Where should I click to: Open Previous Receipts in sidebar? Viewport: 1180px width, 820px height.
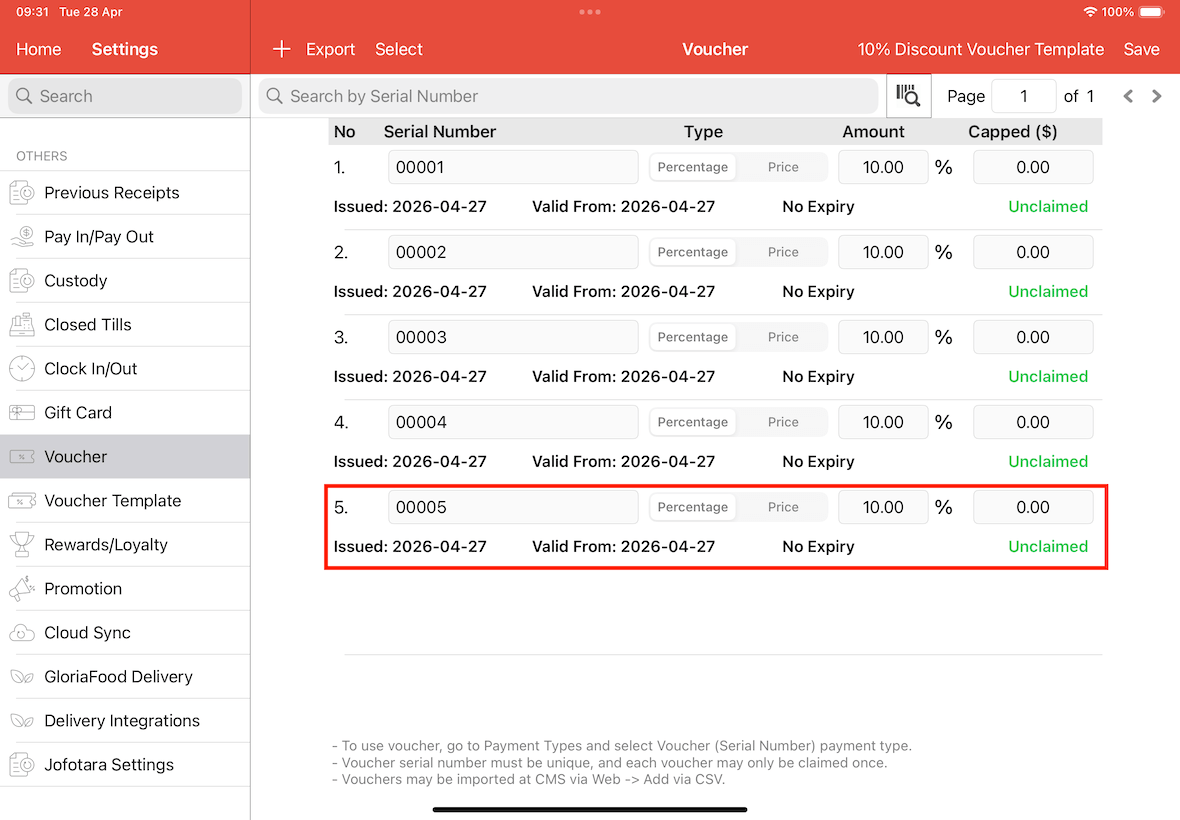pyautogui.click(x=125, y=193)
